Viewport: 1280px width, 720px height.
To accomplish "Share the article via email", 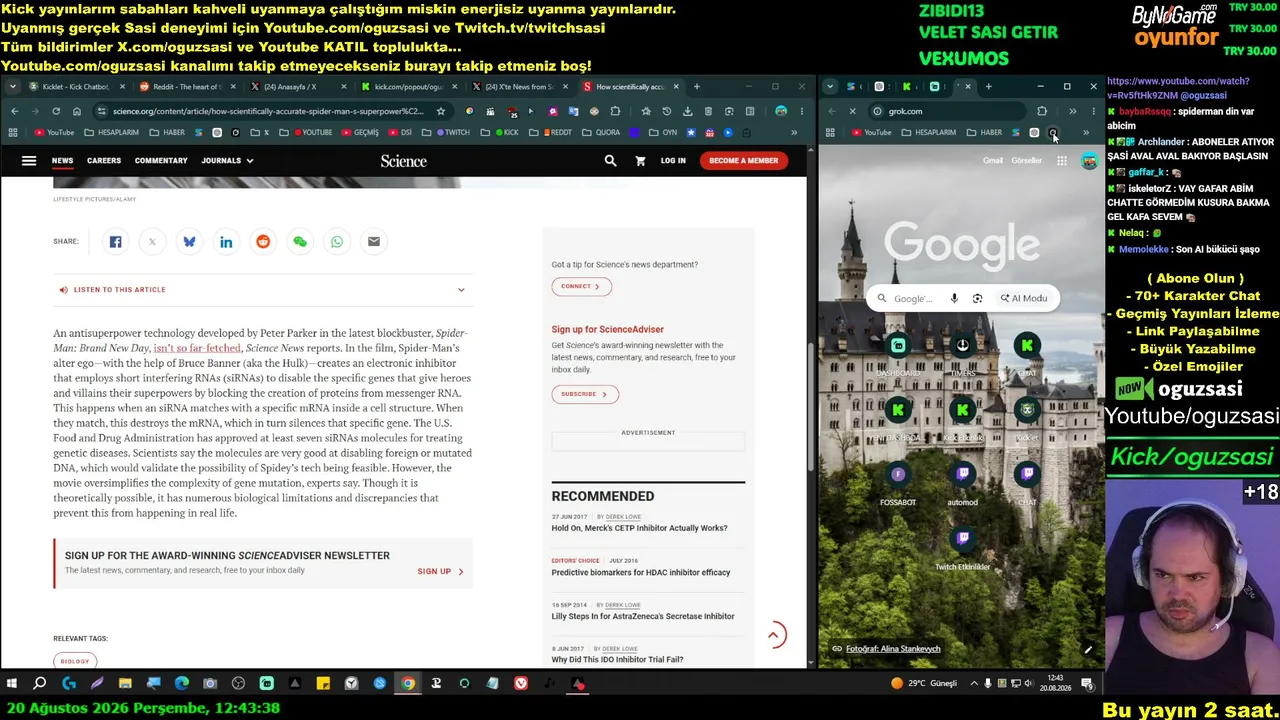I will click(374, 242).
